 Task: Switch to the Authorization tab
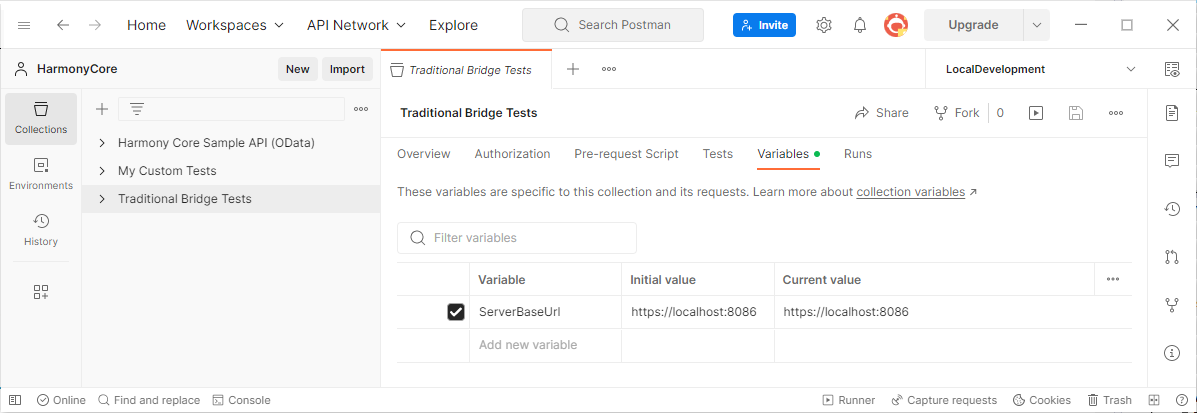tap(512, 154)
